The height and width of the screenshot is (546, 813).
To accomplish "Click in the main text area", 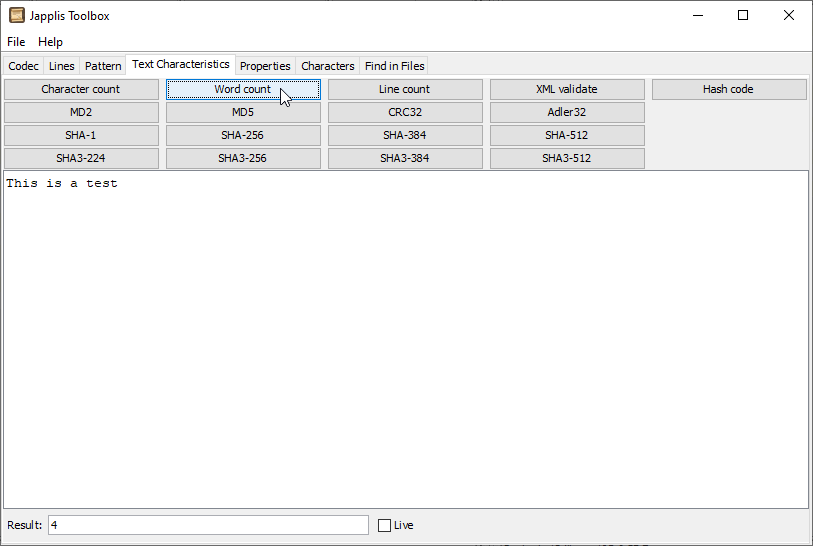I will pos(405,340).
